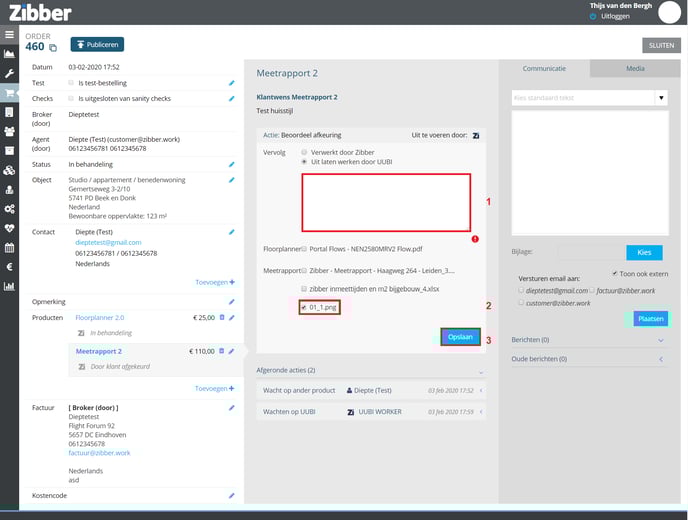Select the Communicatie tab
This screenshot has height=520, width=688.
pyautogui.click(x=544, y=69)
